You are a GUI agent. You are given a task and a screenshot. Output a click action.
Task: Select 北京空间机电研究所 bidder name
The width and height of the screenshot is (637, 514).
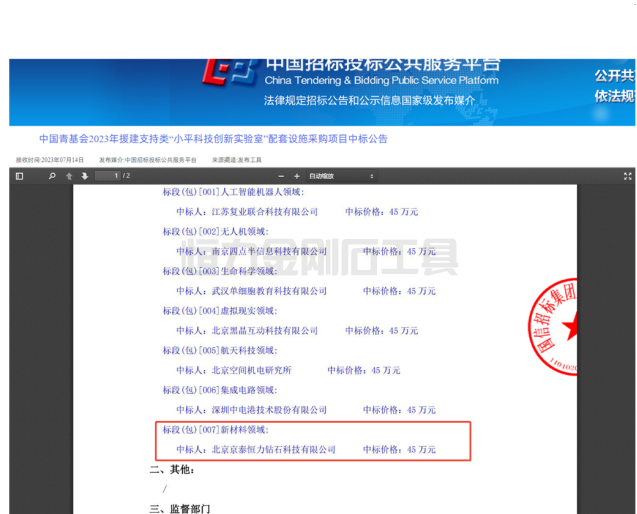point(251,370)
